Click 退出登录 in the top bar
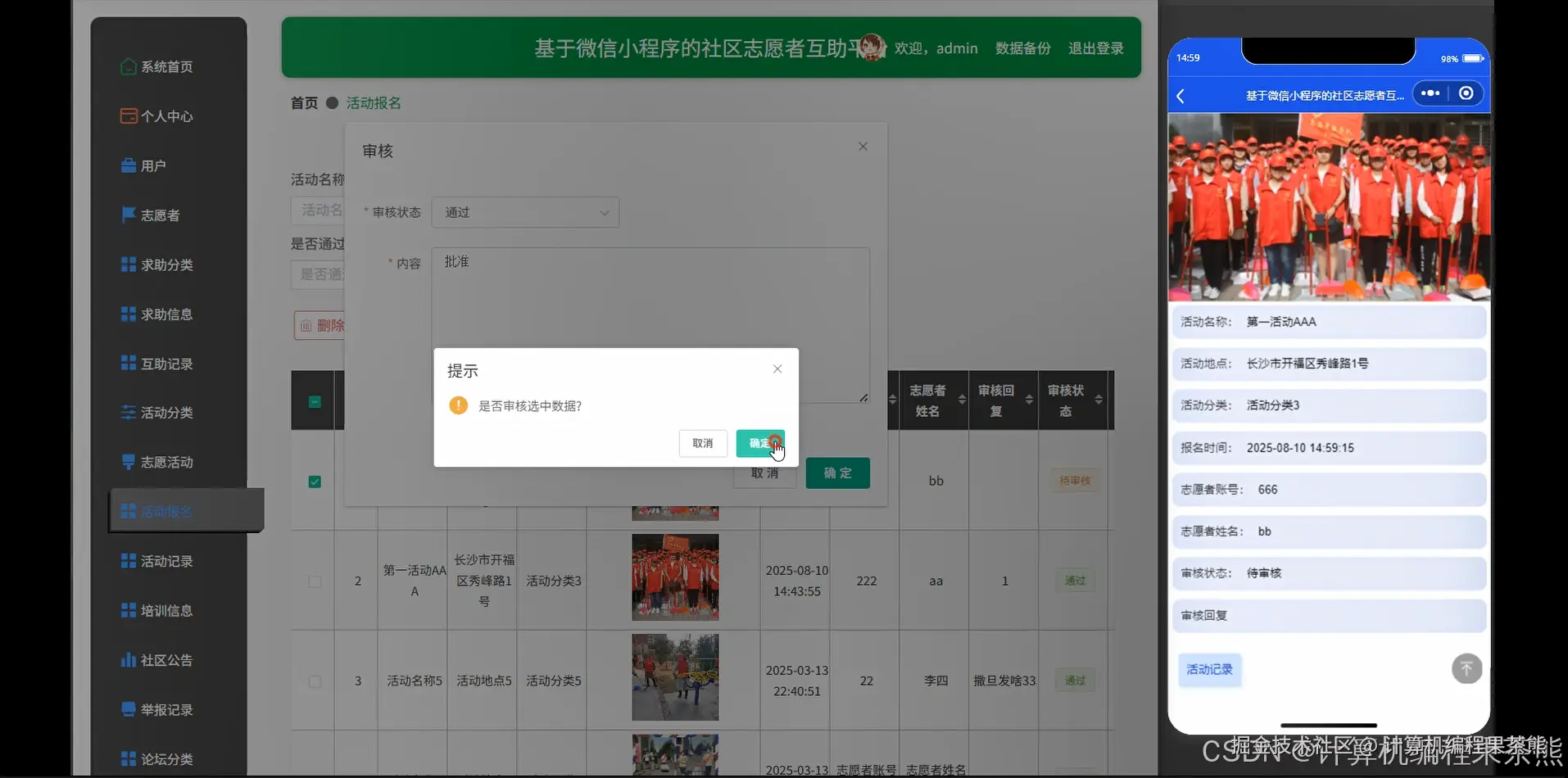Screen dimensions: 1568x778 click(x=1095, y=48)
